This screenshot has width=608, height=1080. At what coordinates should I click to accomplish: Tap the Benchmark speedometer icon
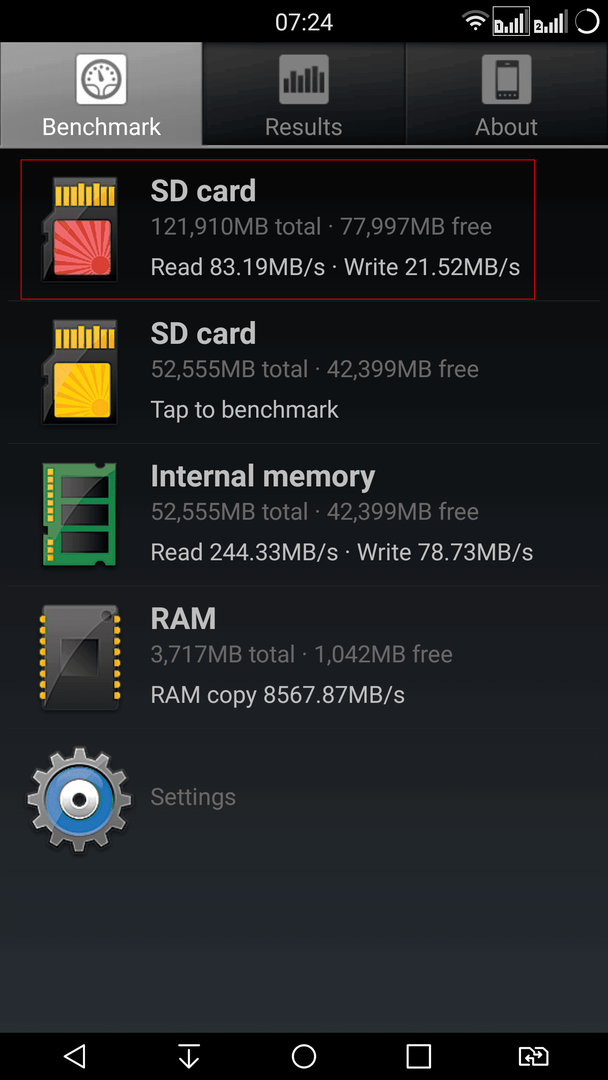click(101, 79)
